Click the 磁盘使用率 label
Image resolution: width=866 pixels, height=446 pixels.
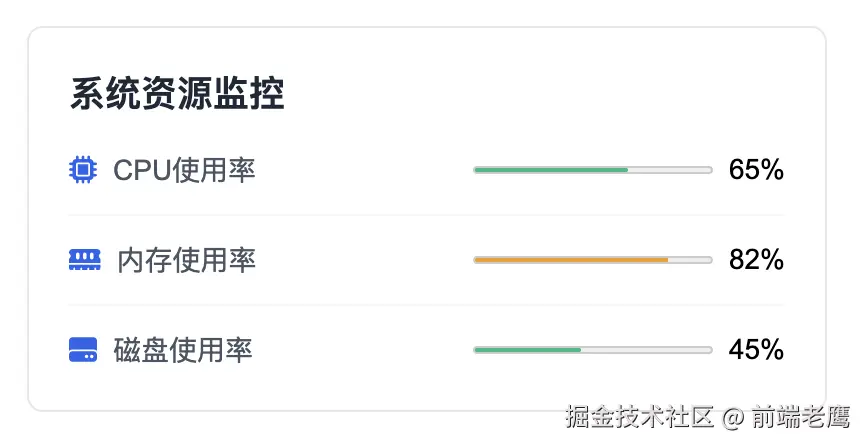pos(183,350)
